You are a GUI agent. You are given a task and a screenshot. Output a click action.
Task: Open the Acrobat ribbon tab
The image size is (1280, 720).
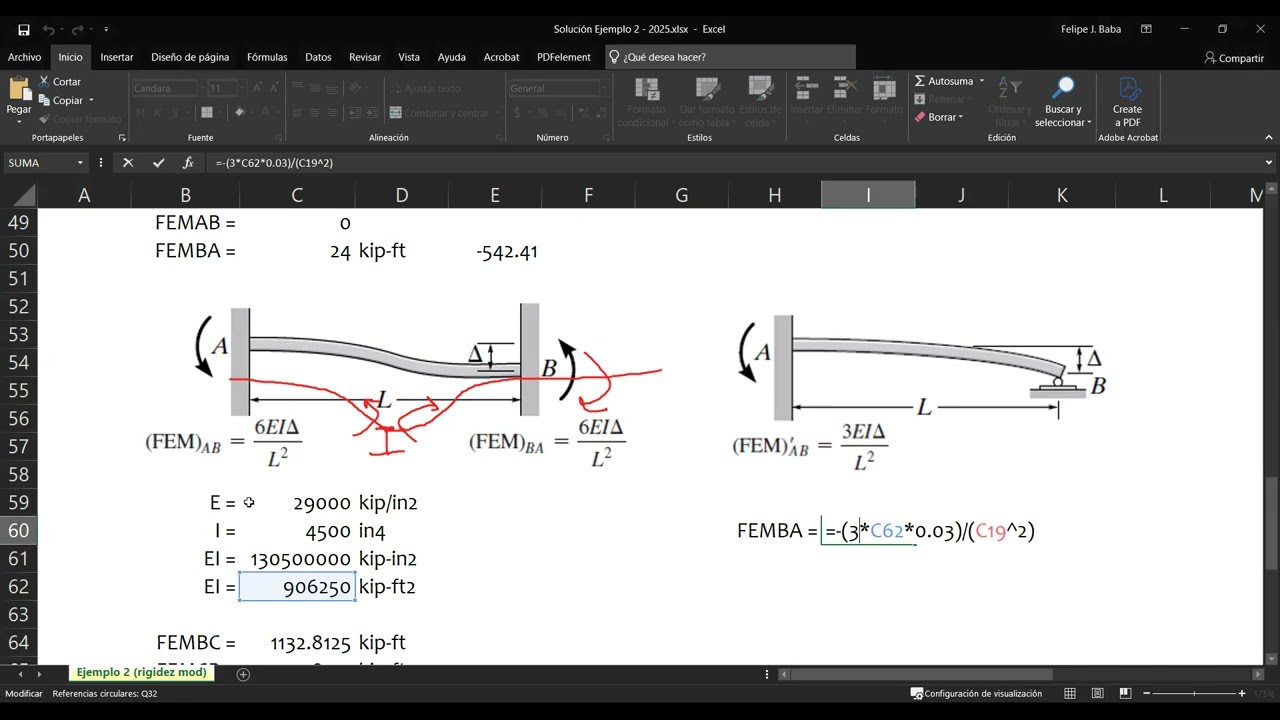click(x=502, y=57)
